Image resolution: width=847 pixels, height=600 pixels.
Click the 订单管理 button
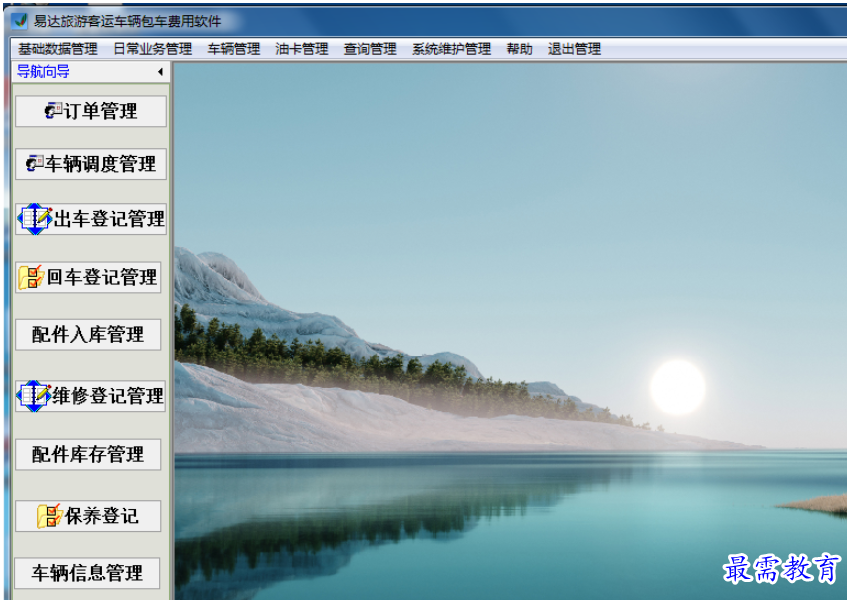pyautogui.click(x=91, y=111)
